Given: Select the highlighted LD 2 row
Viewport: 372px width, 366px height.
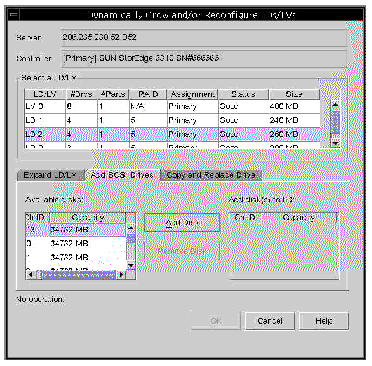Looking at the screenshot, I should (x=172, y=134).
